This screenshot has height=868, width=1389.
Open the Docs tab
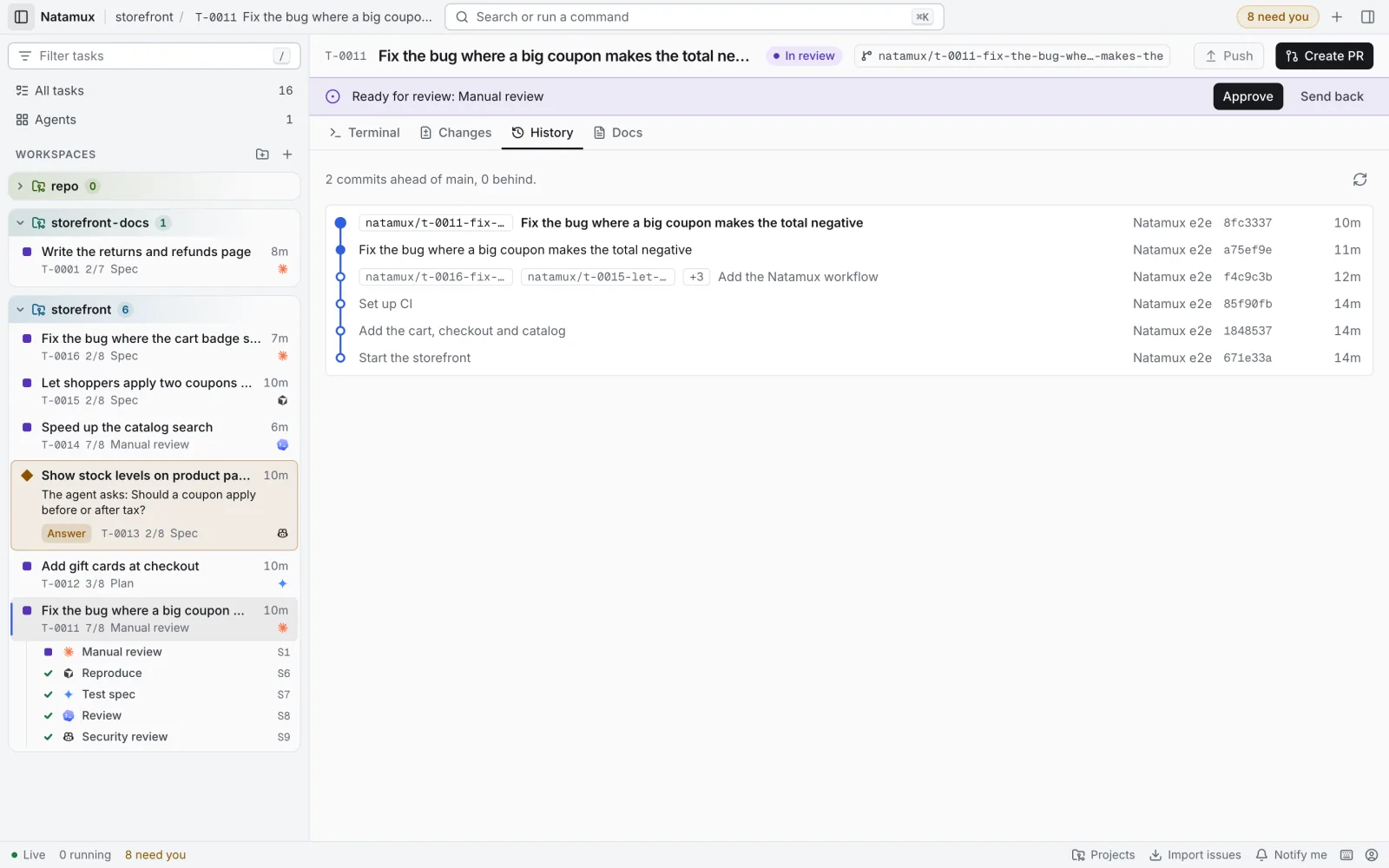(x=618, y=133)
